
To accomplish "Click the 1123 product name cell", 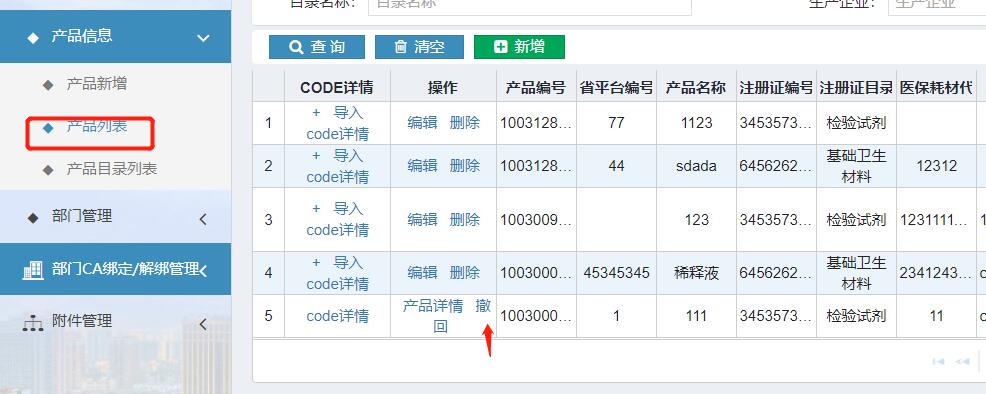I will [x=696, y=123].
